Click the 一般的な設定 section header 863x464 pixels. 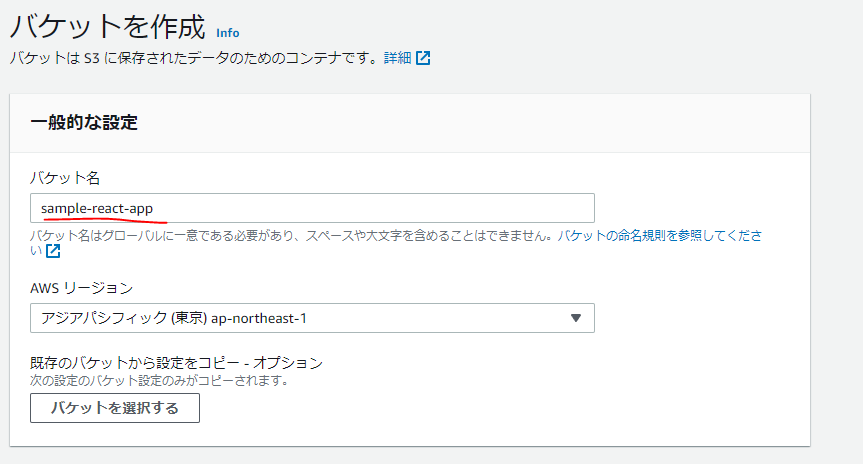click(84, 122)
